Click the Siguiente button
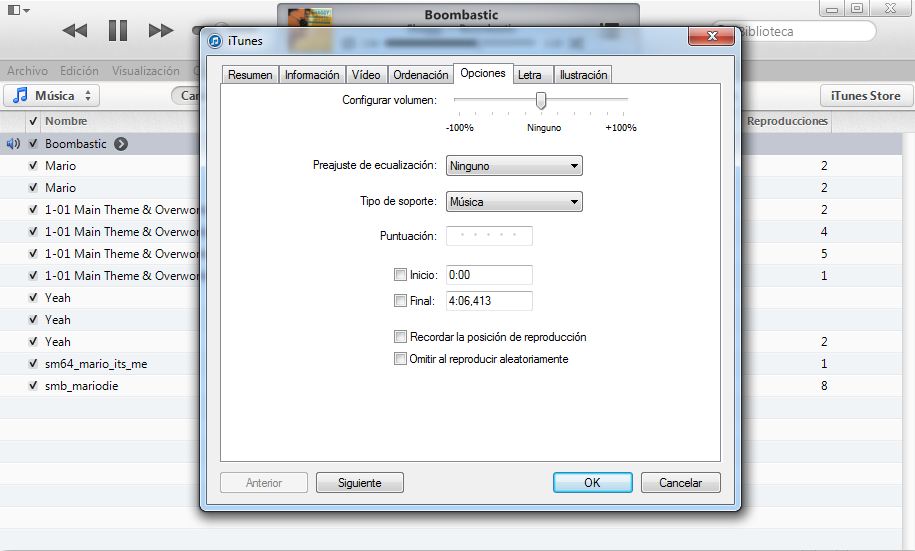 click(359, 483)
